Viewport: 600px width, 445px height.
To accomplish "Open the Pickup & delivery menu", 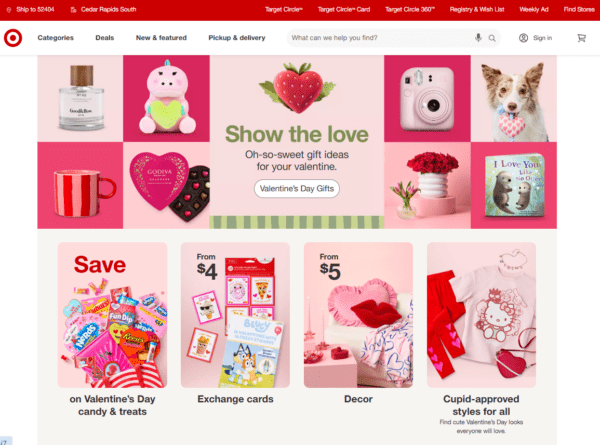I will click(236, 38).
